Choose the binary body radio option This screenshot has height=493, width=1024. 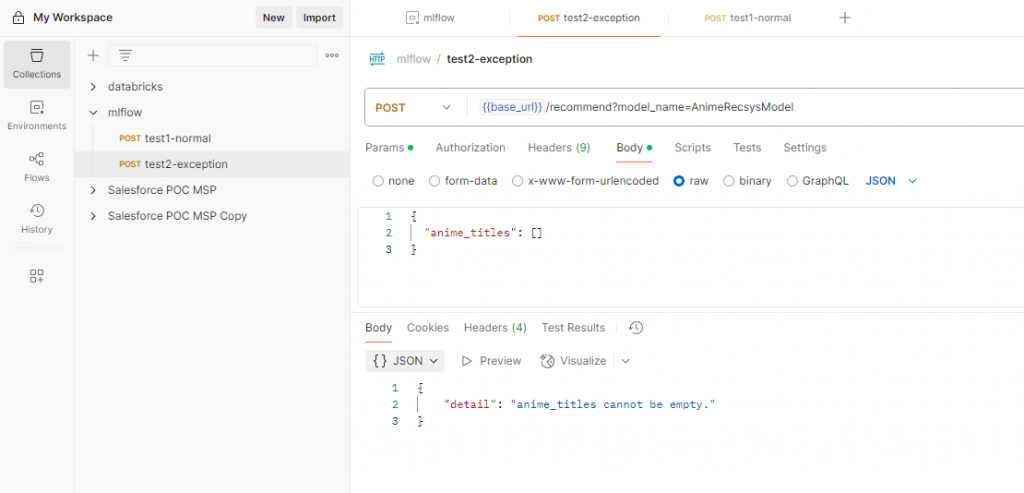(x=729, y=181)
